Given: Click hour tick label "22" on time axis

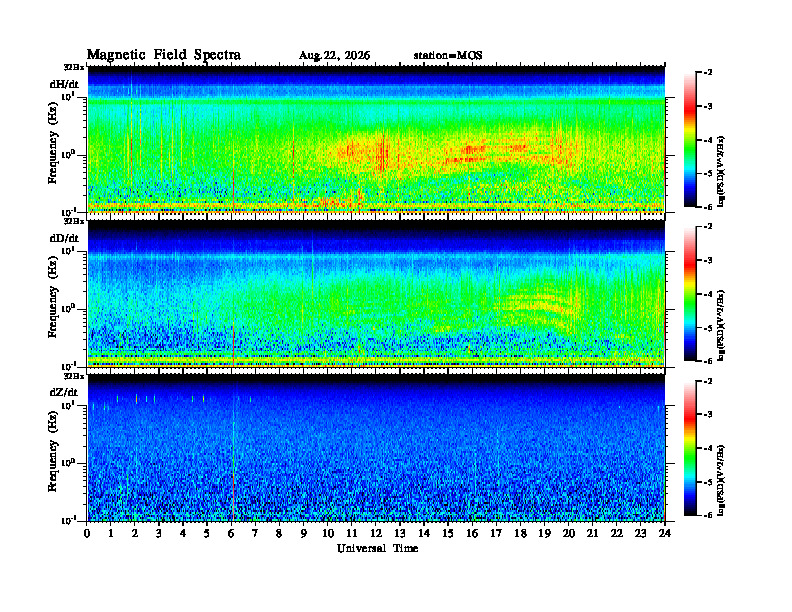Looking at the screenshot, I should (617, 533).
